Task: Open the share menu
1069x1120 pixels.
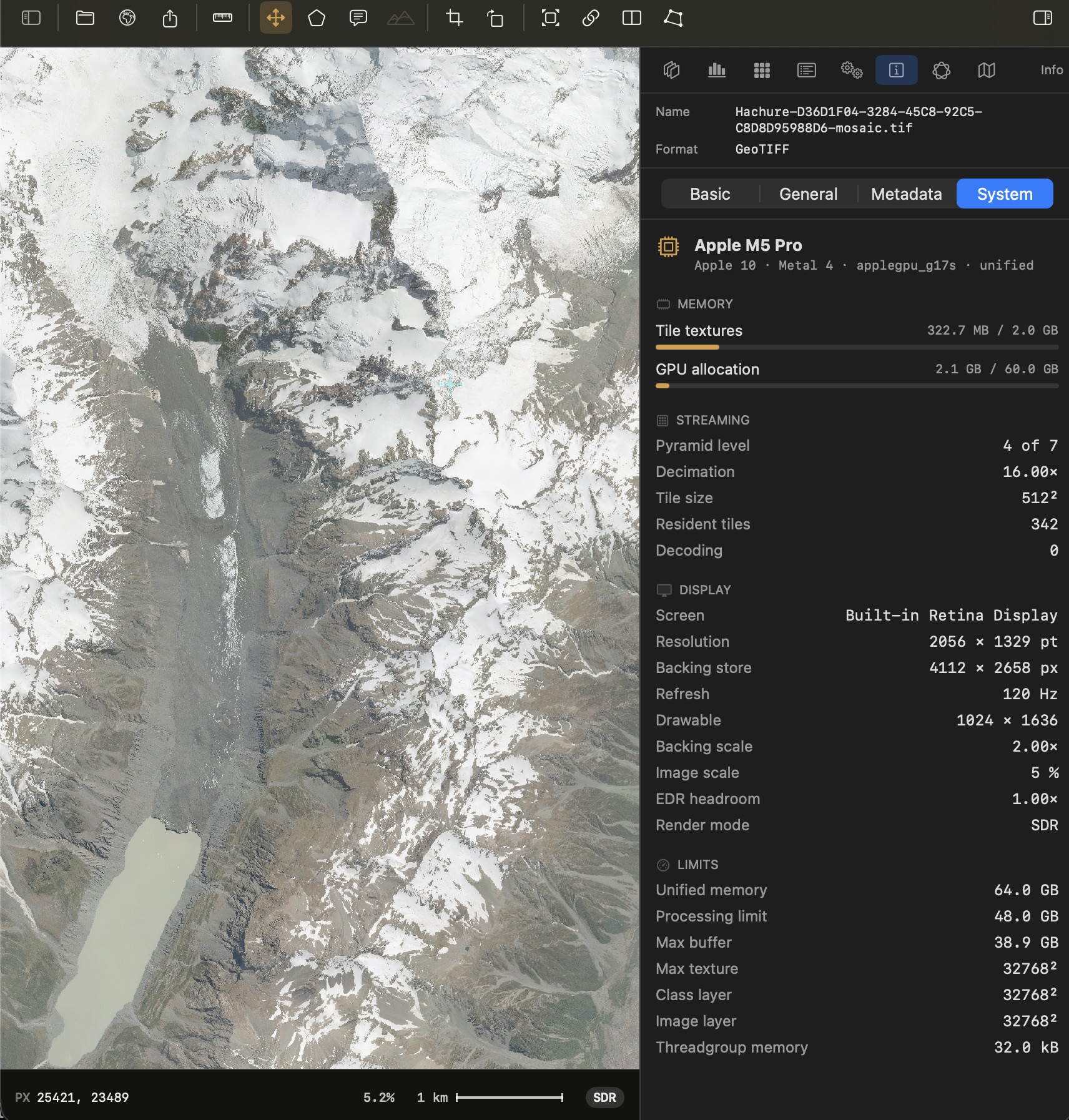Action: pos(170,18)
